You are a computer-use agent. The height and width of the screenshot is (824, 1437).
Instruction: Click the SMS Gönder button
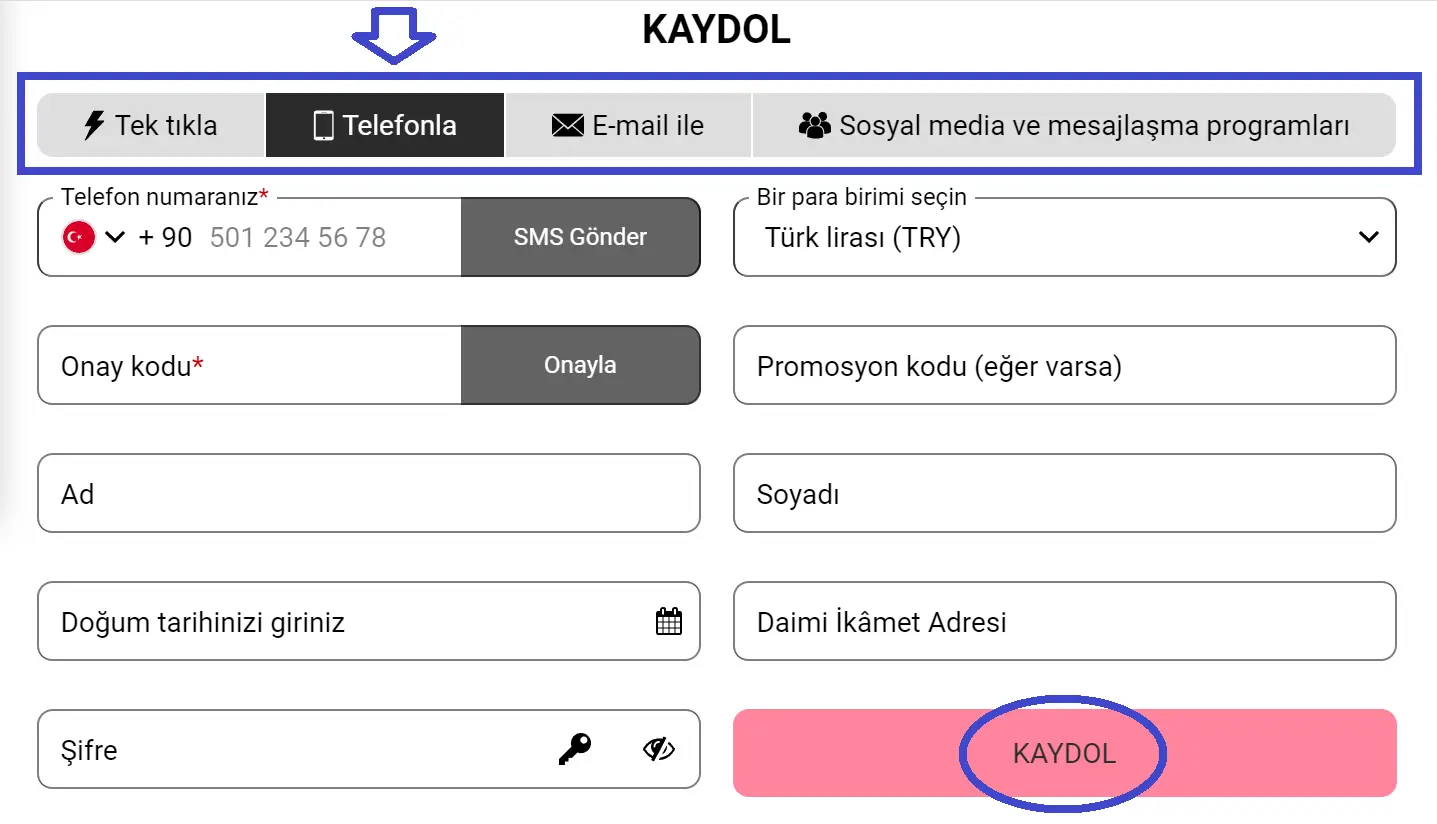coord(580,237)
